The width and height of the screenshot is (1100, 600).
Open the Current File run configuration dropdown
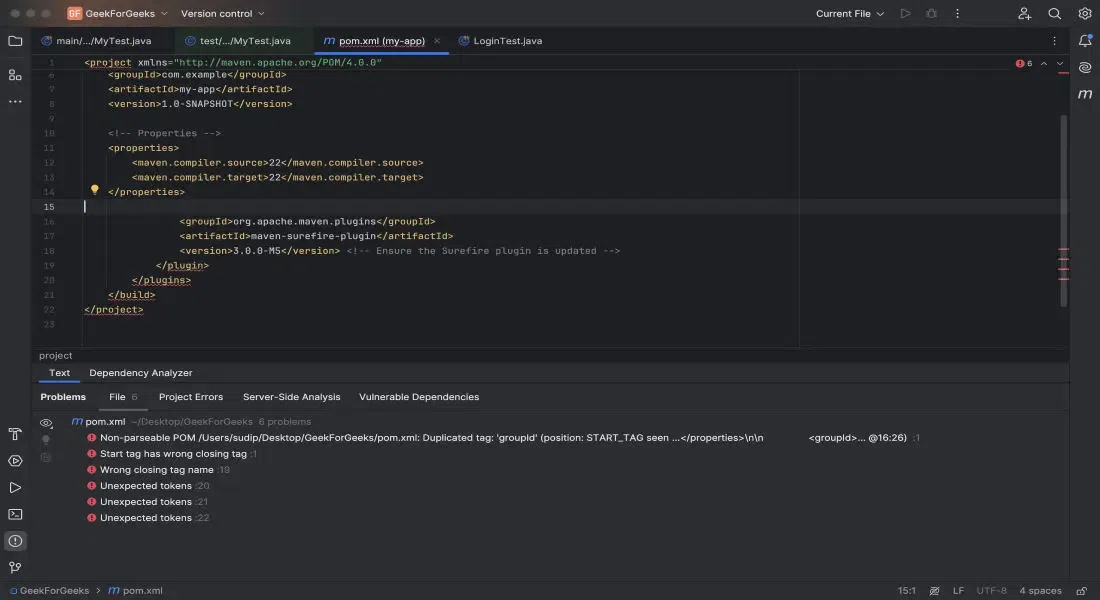pos(850,13)
